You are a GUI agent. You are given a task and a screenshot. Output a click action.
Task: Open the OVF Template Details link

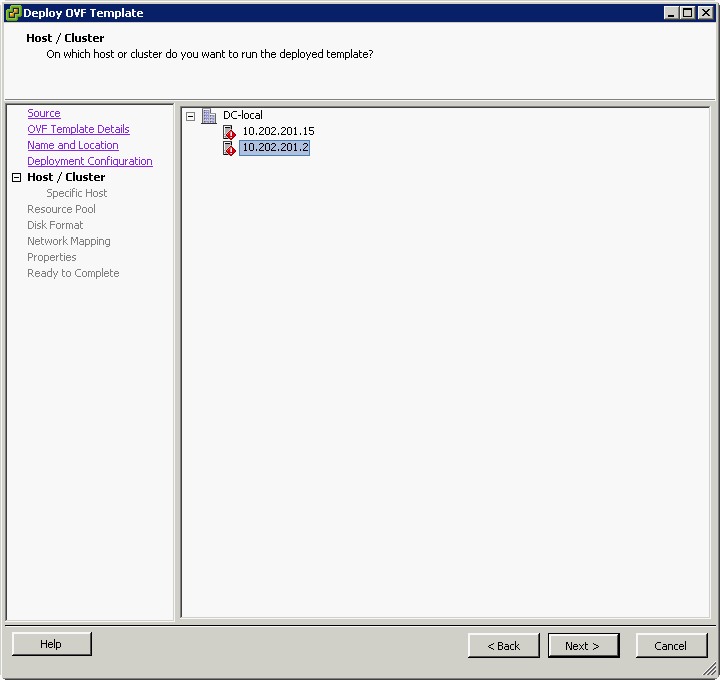(78, 129)
